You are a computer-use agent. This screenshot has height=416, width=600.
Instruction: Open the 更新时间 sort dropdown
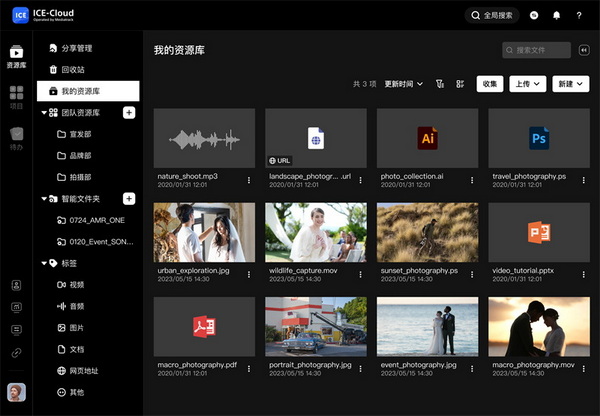[x=403, y=84]
